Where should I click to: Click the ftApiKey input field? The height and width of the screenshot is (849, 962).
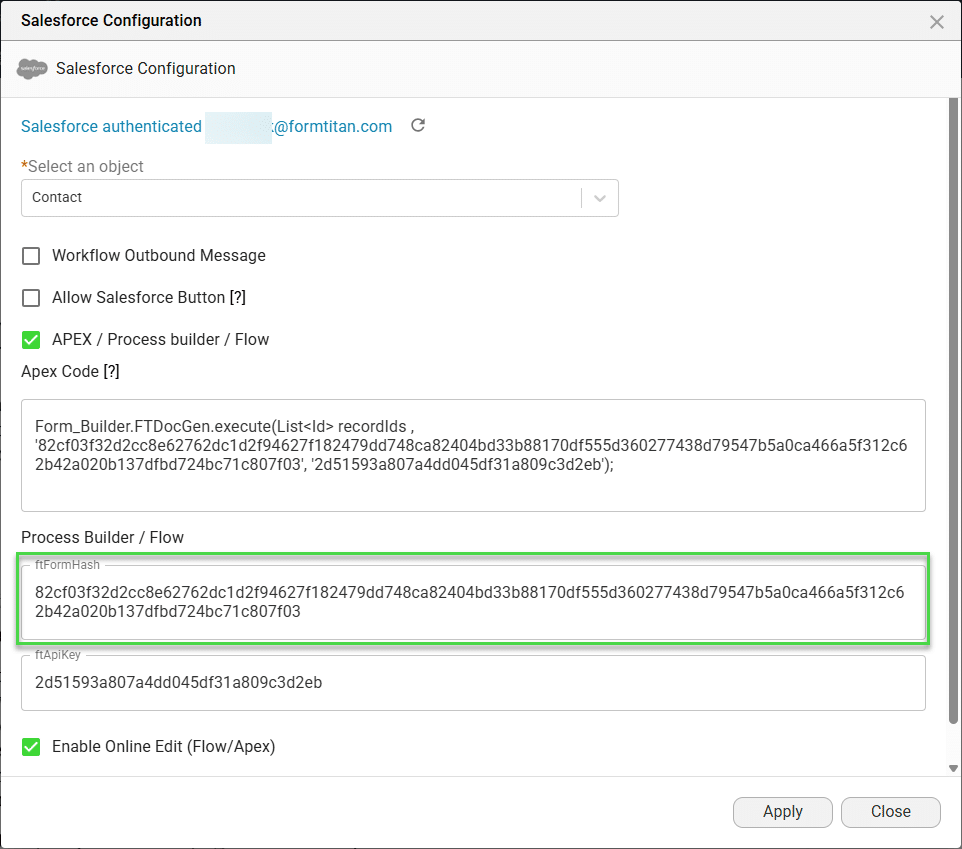(x=472, y=683)
